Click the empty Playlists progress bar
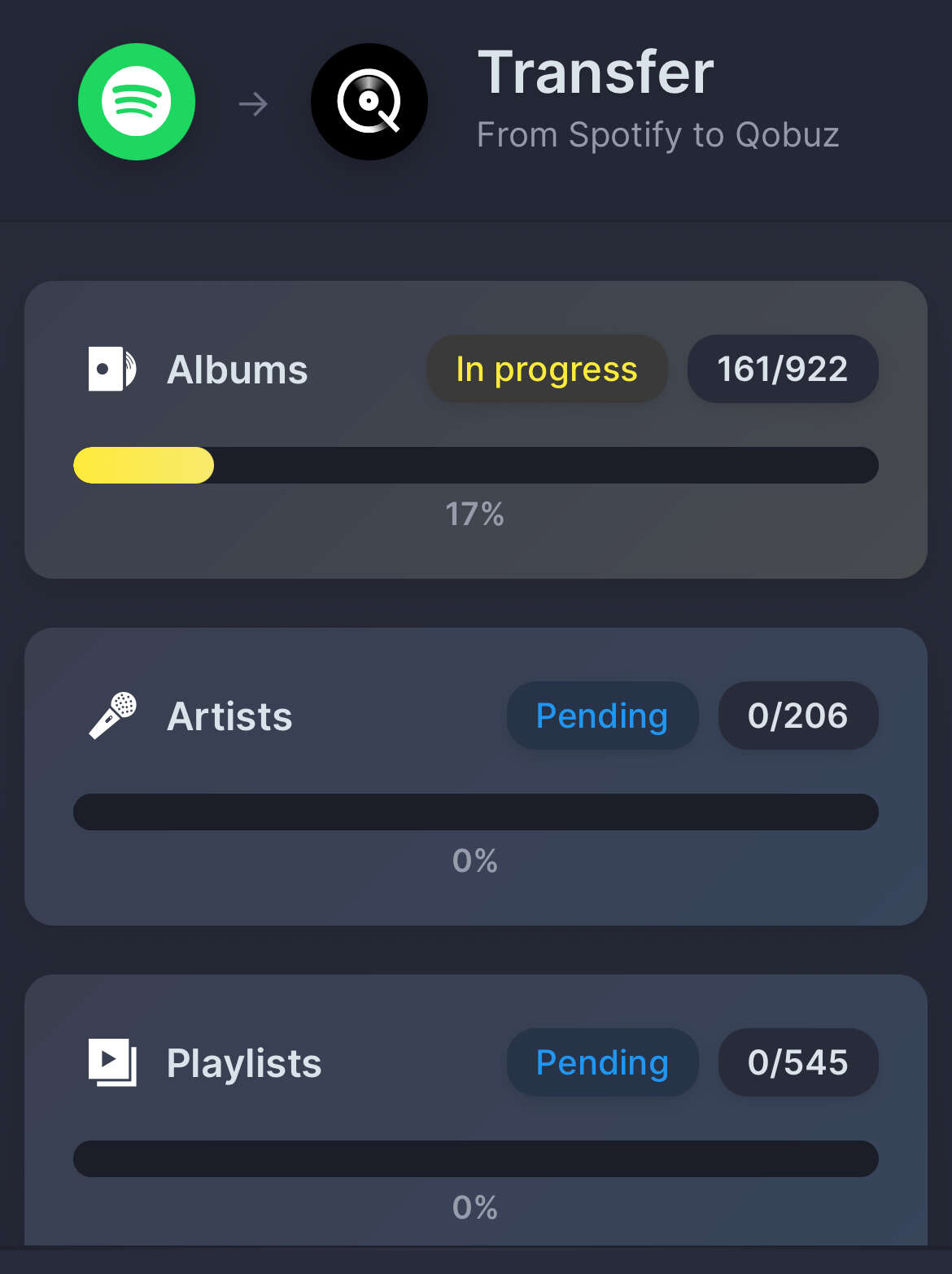Image resolution: width=952 pixels, height=1274 pixels. pos(476,1158)
